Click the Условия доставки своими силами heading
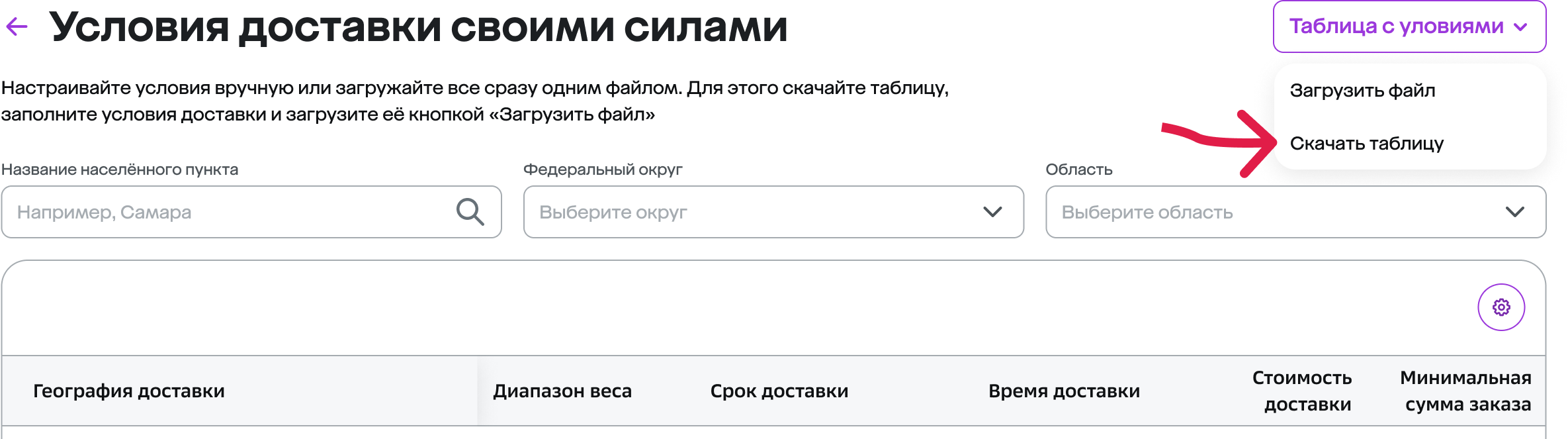 [x=418, y=28]
